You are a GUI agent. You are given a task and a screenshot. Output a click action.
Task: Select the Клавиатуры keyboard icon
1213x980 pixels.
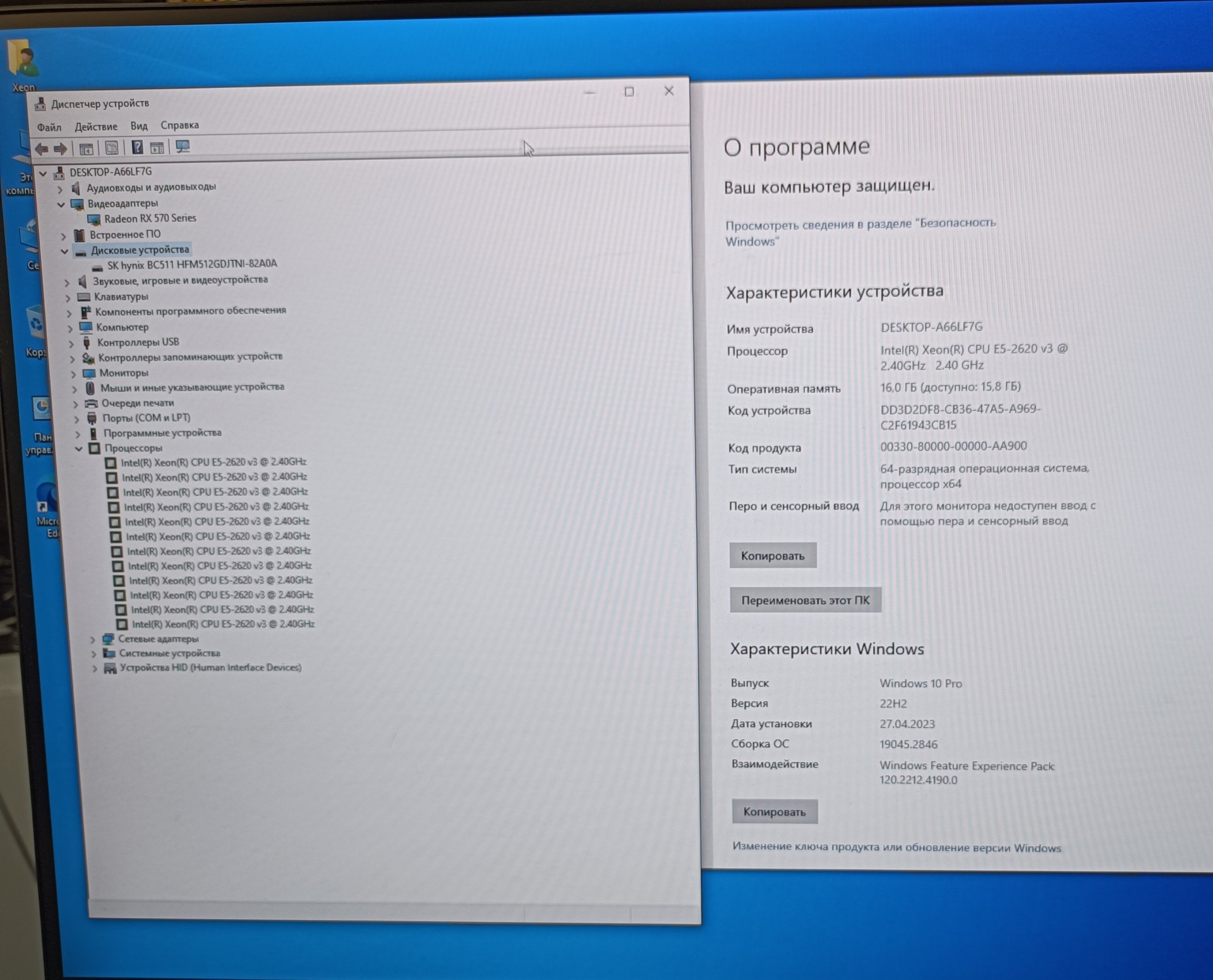tap(84, 297)
